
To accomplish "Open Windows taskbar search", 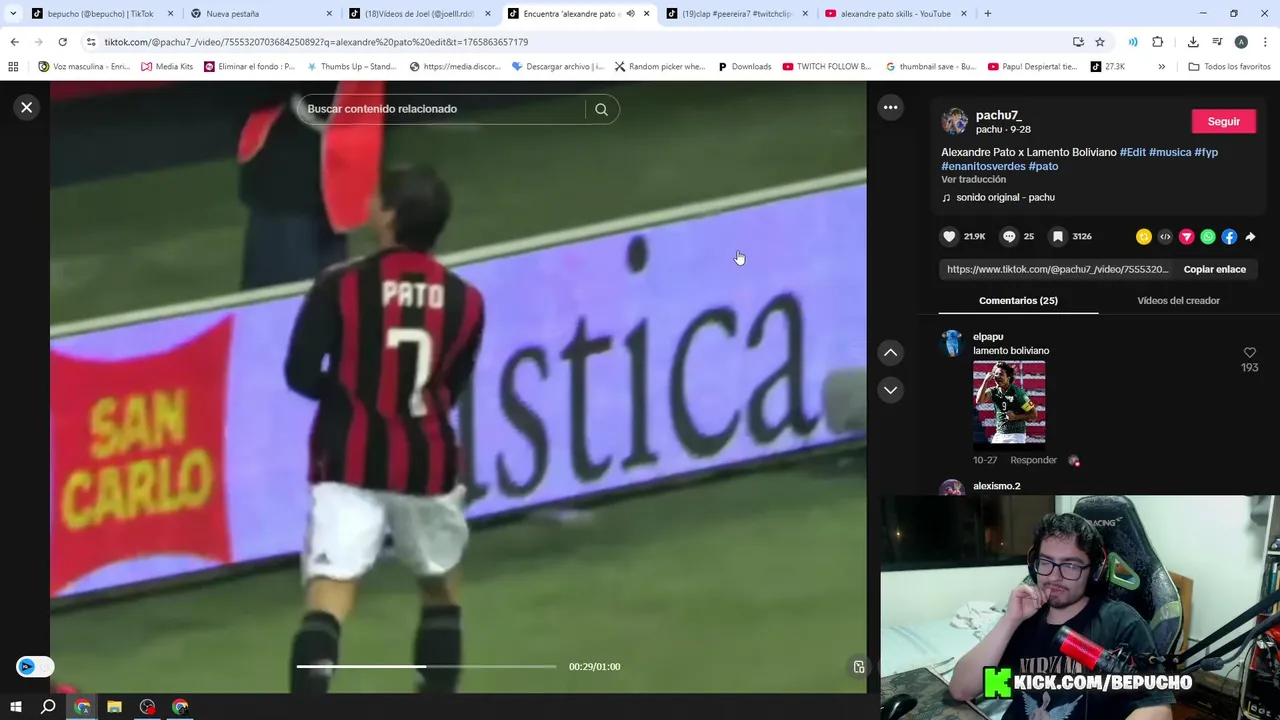I will (48, 707).
